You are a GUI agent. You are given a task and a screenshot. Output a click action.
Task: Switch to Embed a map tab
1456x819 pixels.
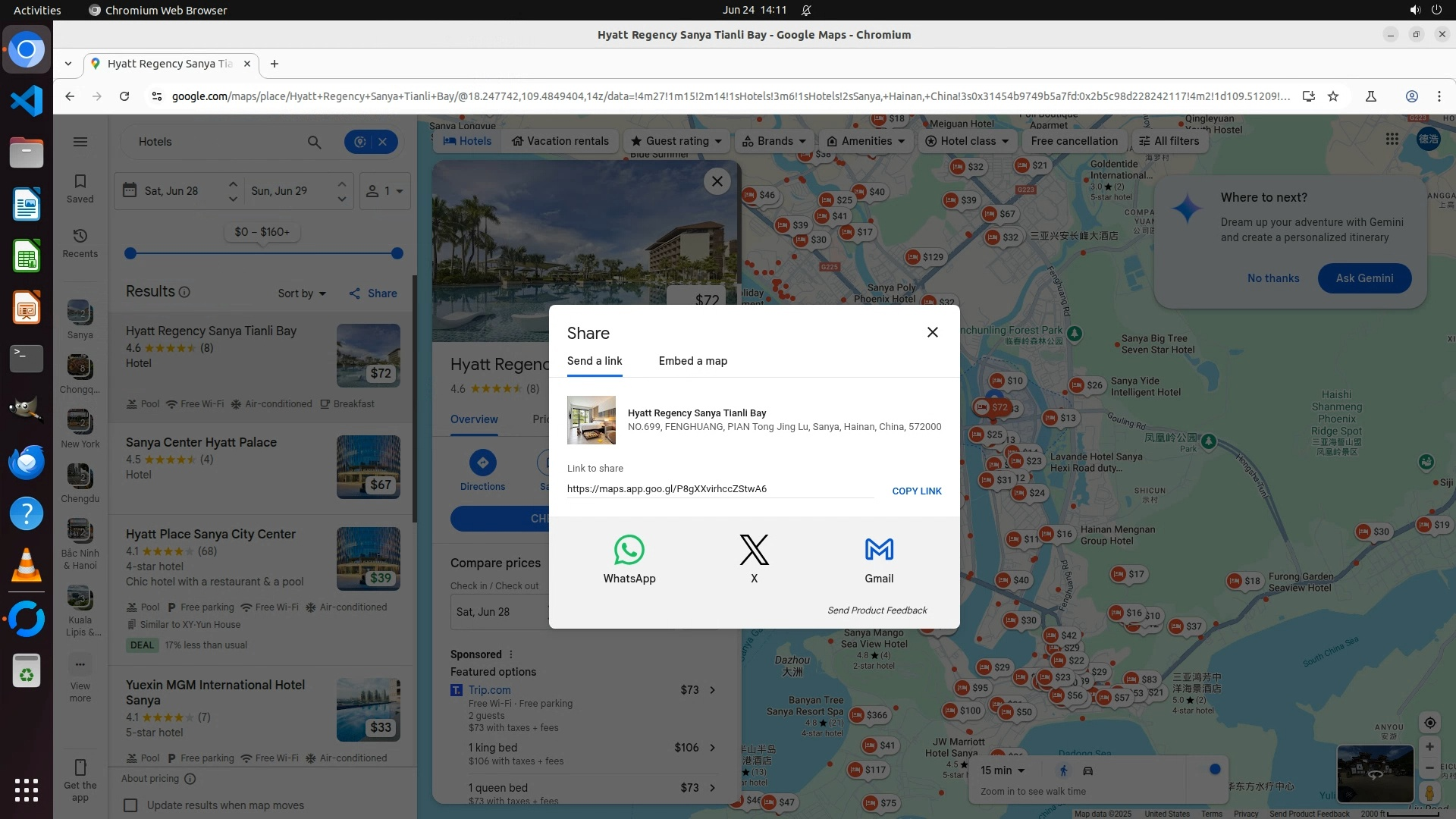[692, 361]
